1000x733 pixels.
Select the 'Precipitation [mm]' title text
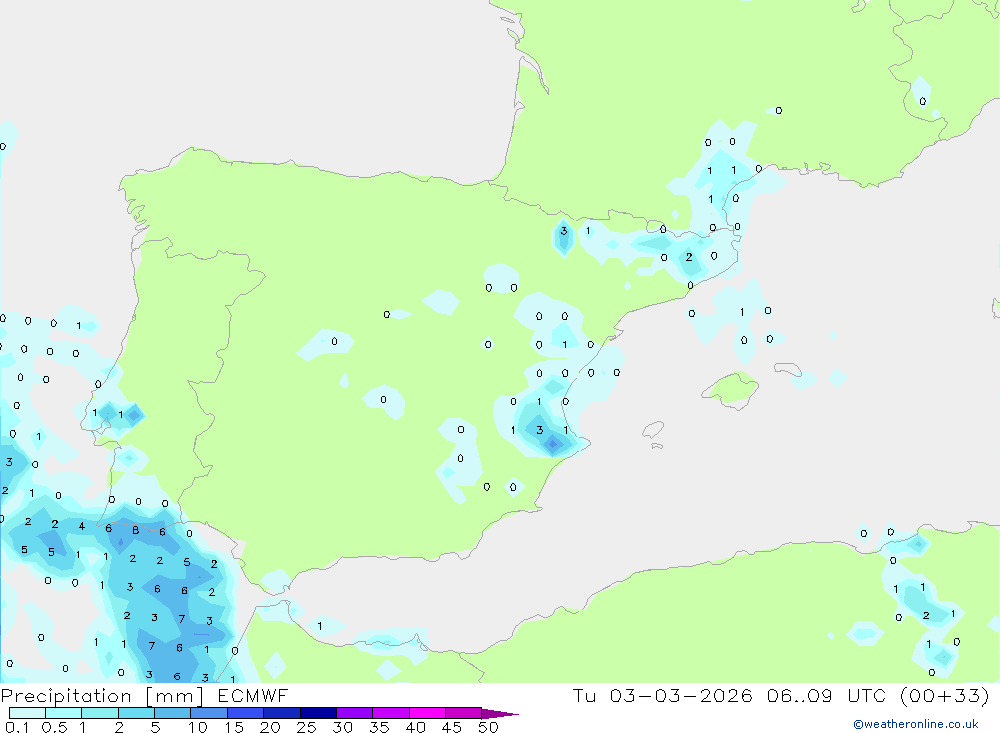point(102,696)
